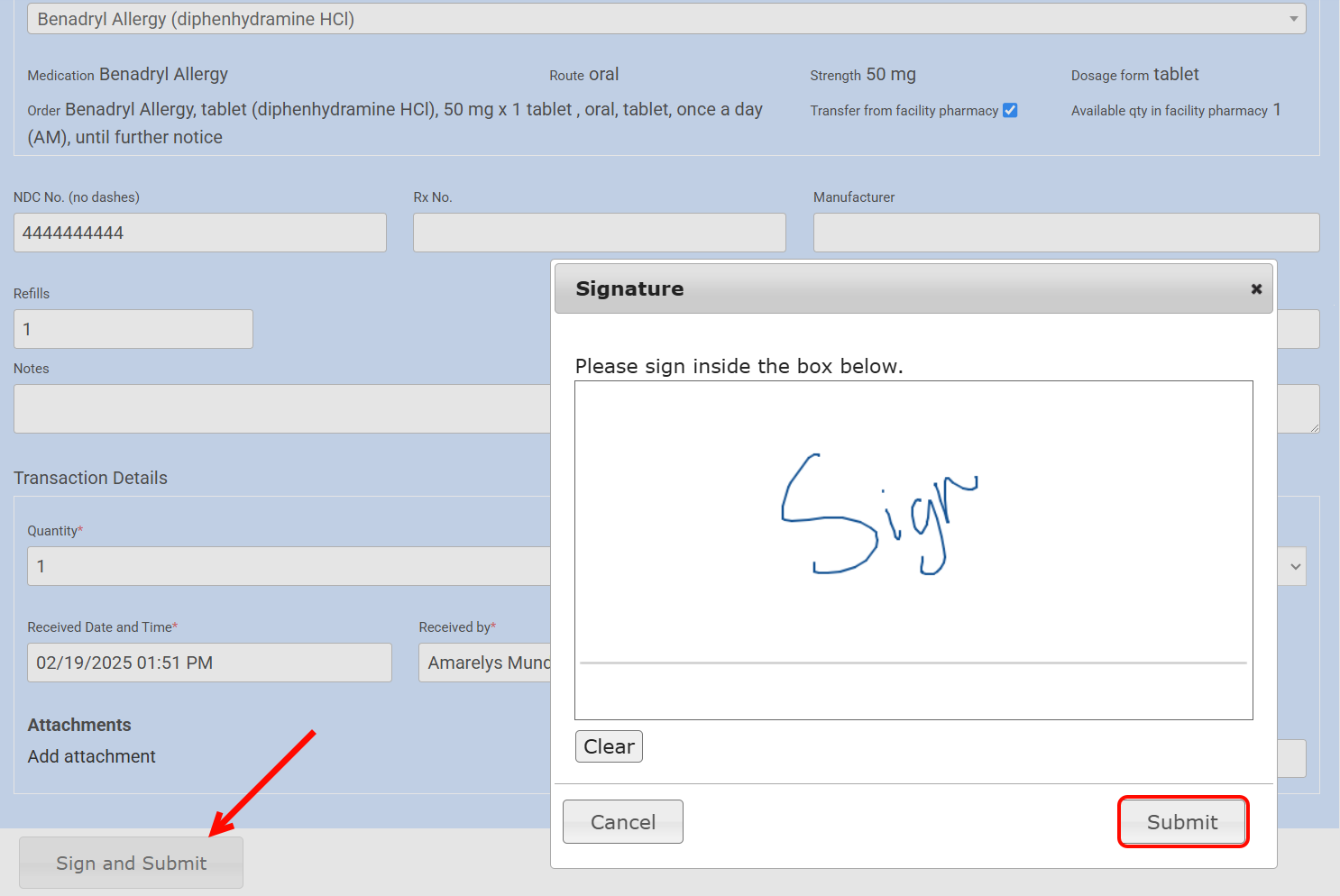
Task: Focus the Rx No. text field
Action: coord(599,233)
